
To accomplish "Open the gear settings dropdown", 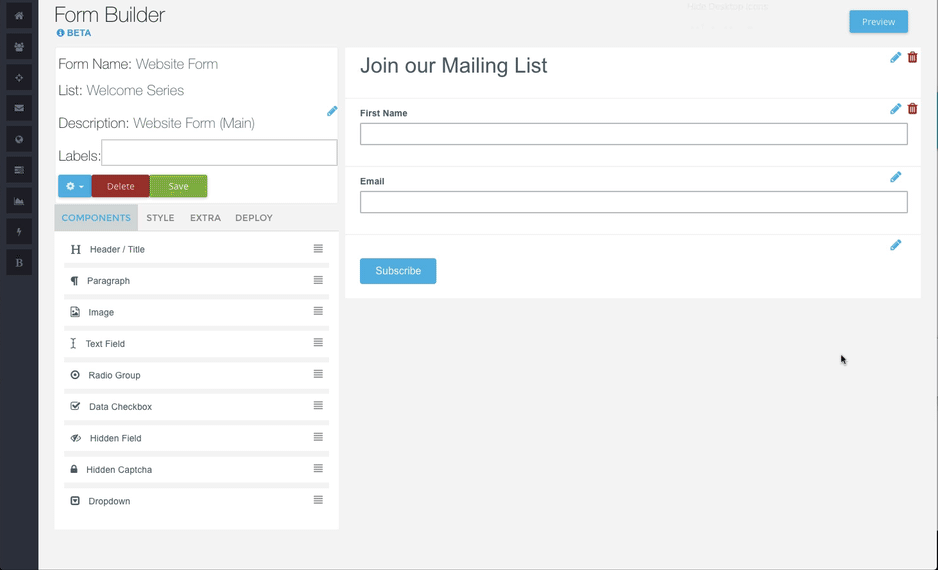I will click(x=75, y=186).
